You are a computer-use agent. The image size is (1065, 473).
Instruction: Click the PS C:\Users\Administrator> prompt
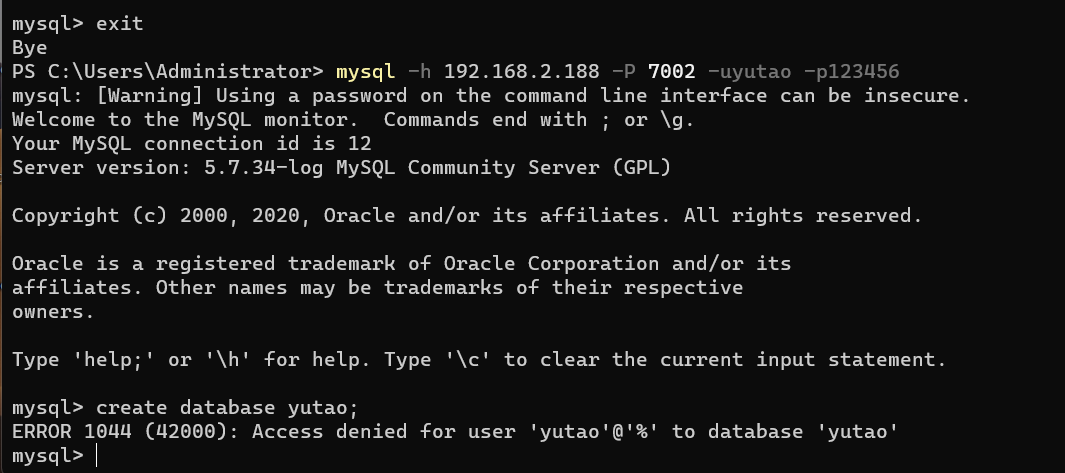click(168, 71)
